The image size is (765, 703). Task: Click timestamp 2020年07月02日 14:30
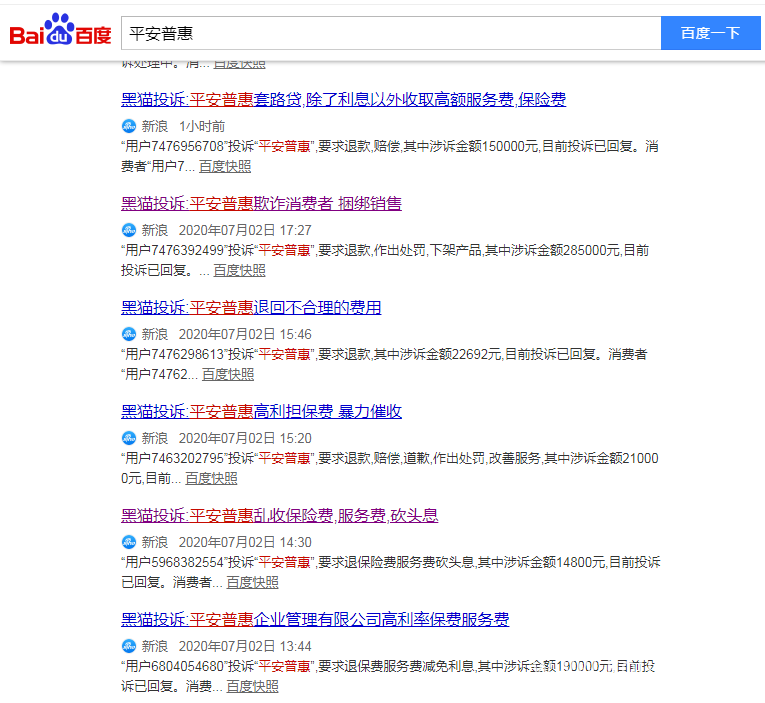(245, 542)
